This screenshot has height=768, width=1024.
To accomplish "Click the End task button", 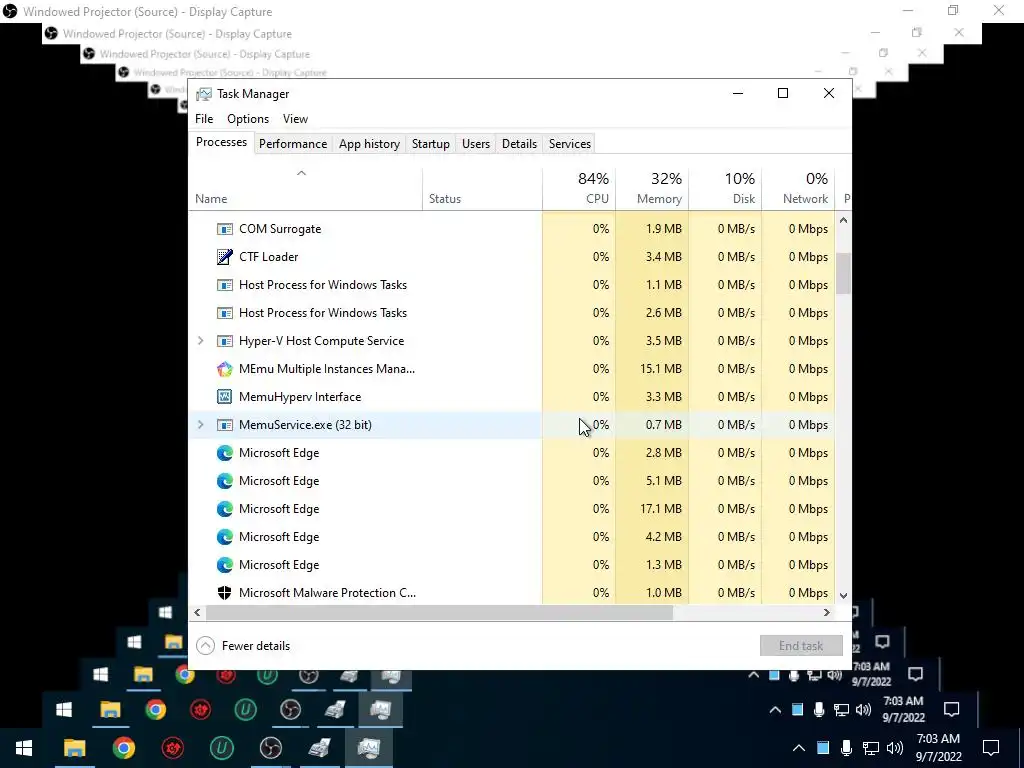I will point(801,646).
